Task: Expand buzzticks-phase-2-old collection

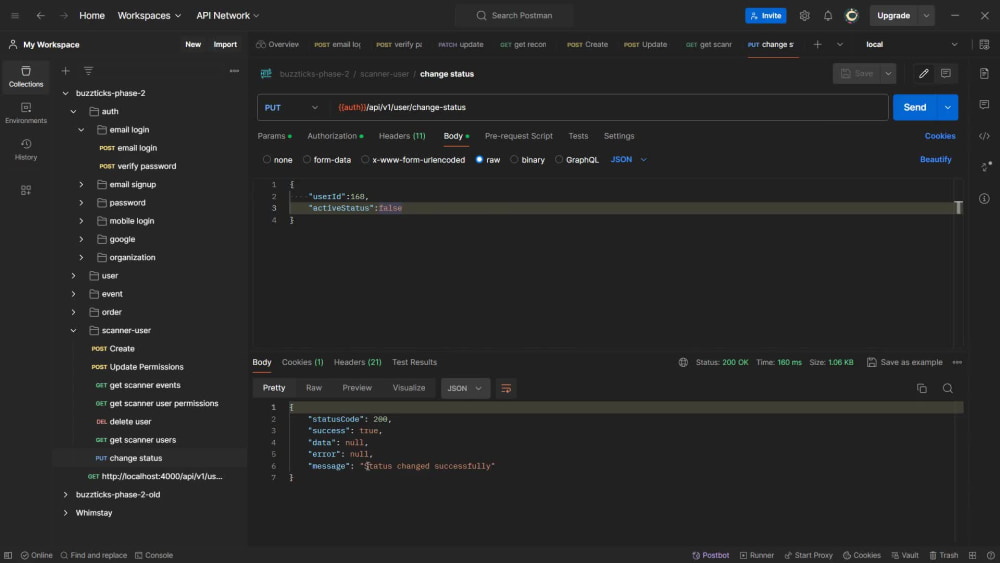Action: (65, 495)
